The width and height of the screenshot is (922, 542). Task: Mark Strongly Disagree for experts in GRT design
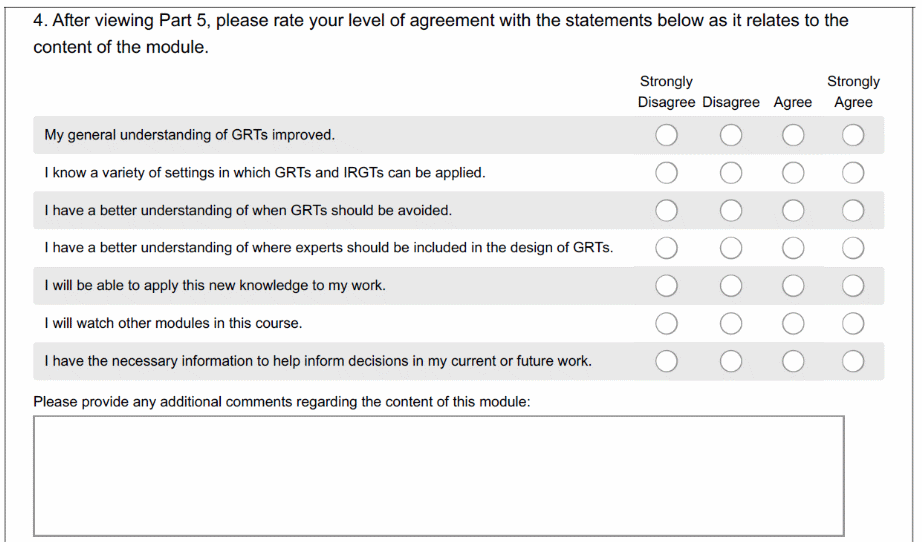(x=667, y=248)
